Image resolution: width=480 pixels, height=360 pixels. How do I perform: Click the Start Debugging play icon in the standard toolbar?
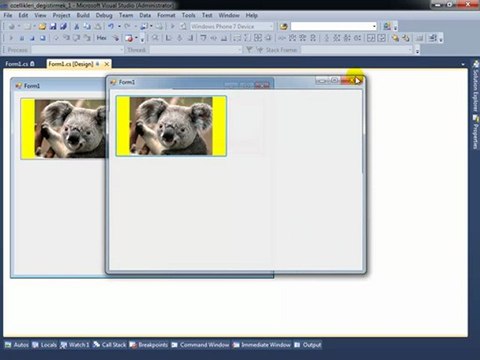tap(173, 26)
